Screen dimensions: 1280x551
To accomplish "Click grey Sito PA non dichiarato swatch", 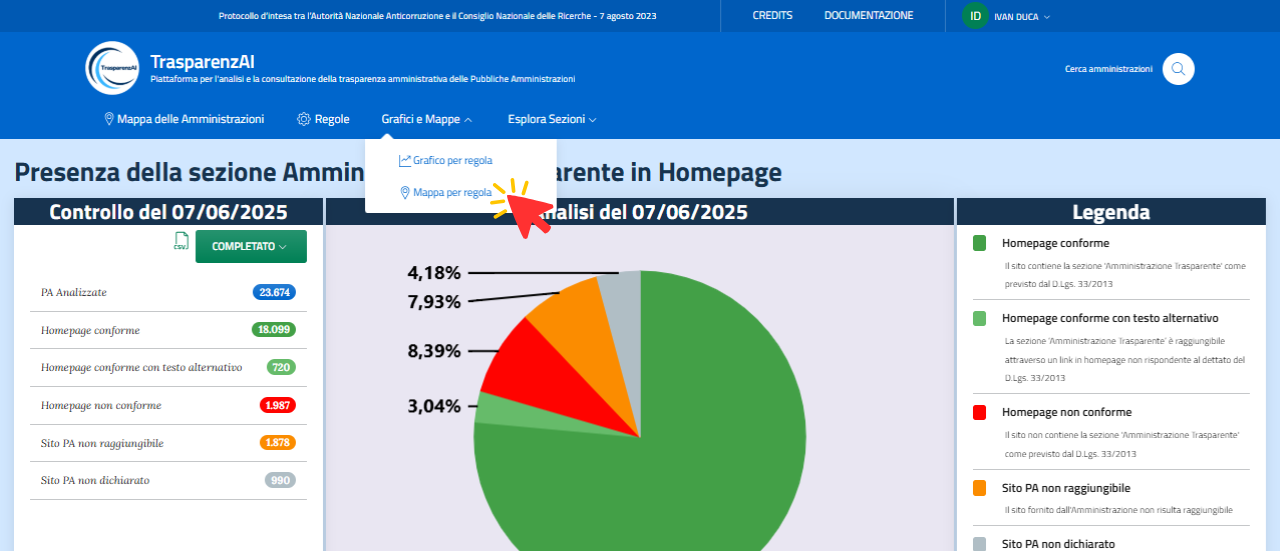I will coord(980,544).
